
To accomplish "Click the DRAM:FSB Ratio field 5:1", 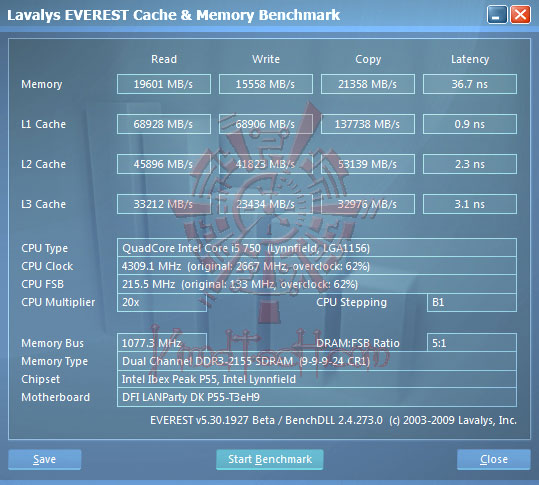I will 472,343.
